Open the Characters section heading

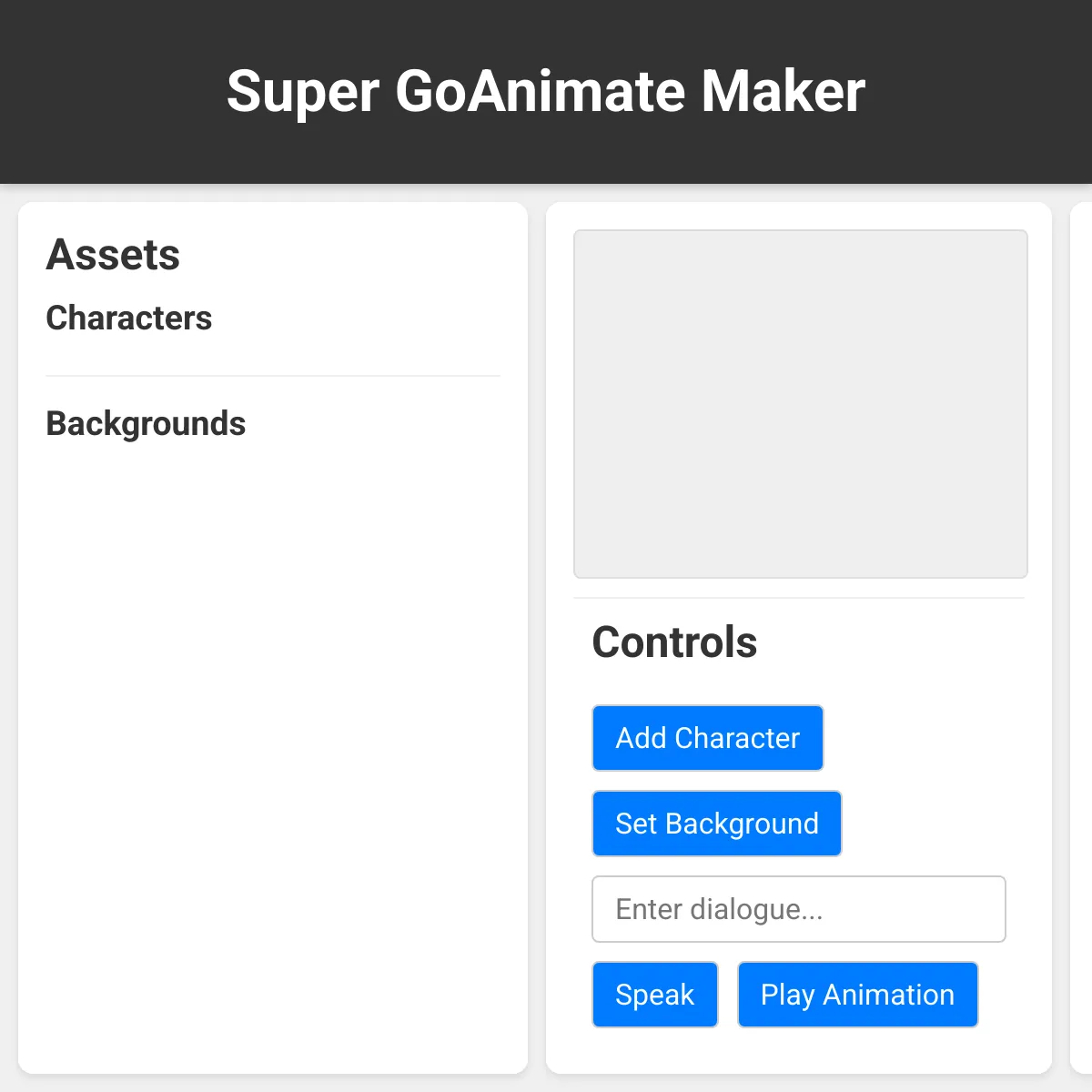(129, 318)
